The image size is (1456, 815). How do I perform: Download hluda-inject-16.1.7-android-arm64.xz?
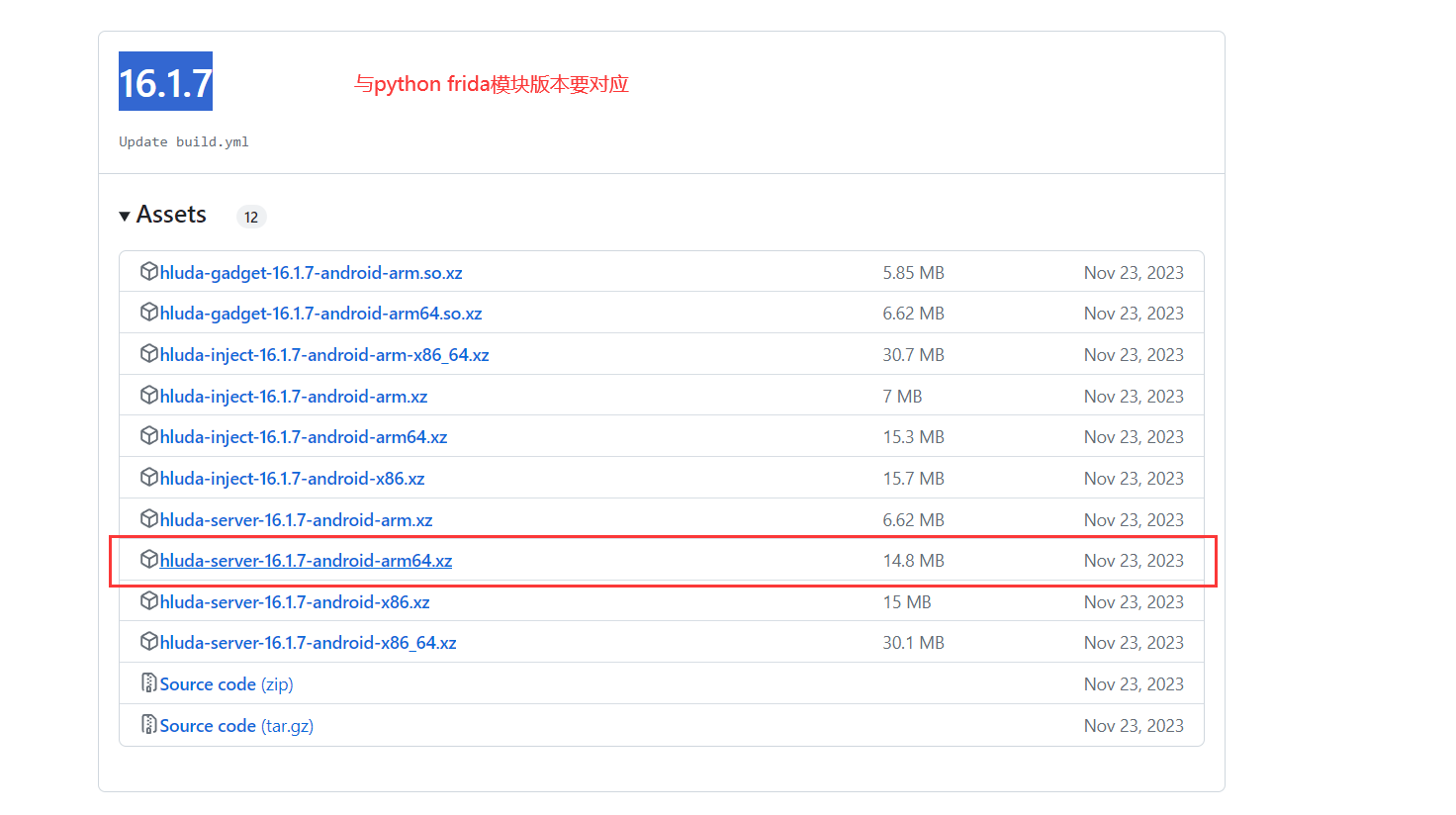tap(304, 437)
